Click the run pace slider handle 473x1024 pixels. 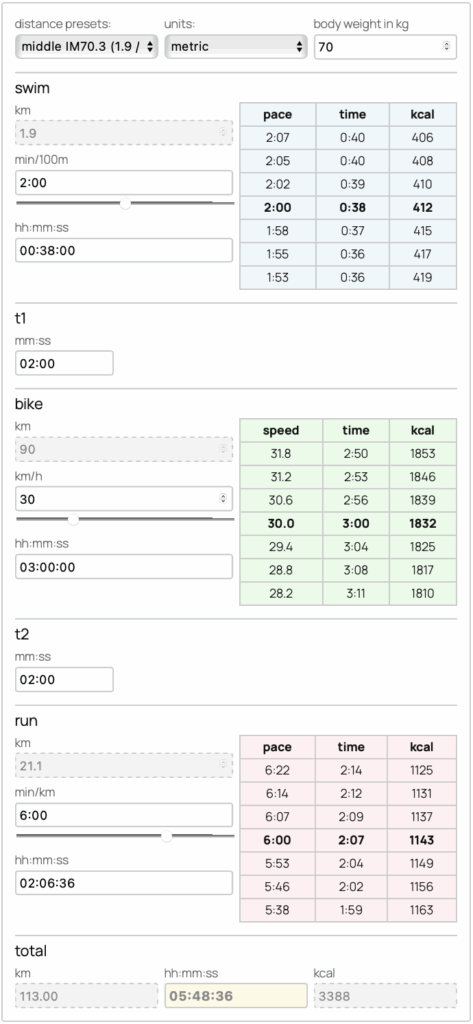[x=167, y=836]
